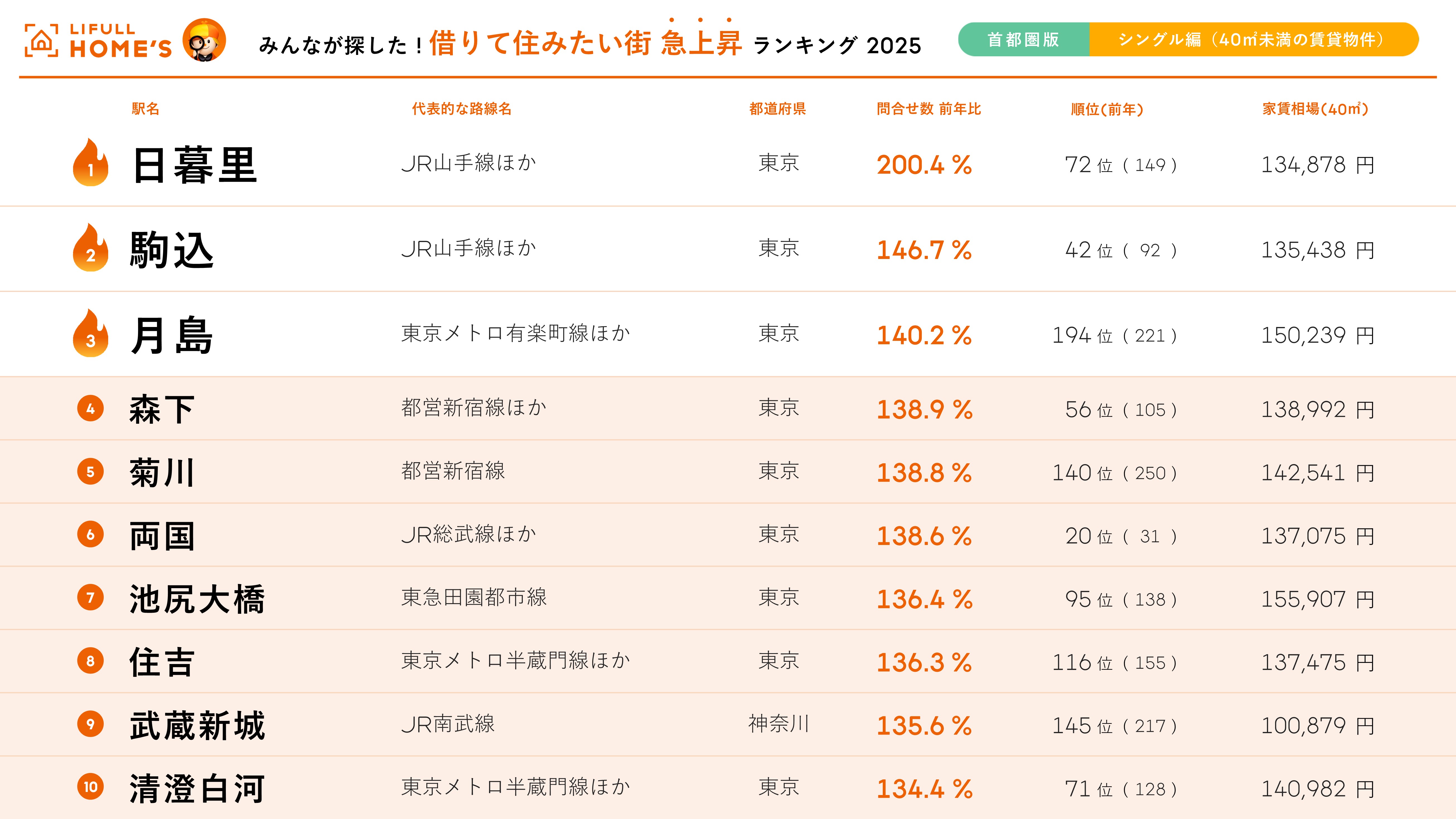Click the orange mascot character icon

coord(204,40)
